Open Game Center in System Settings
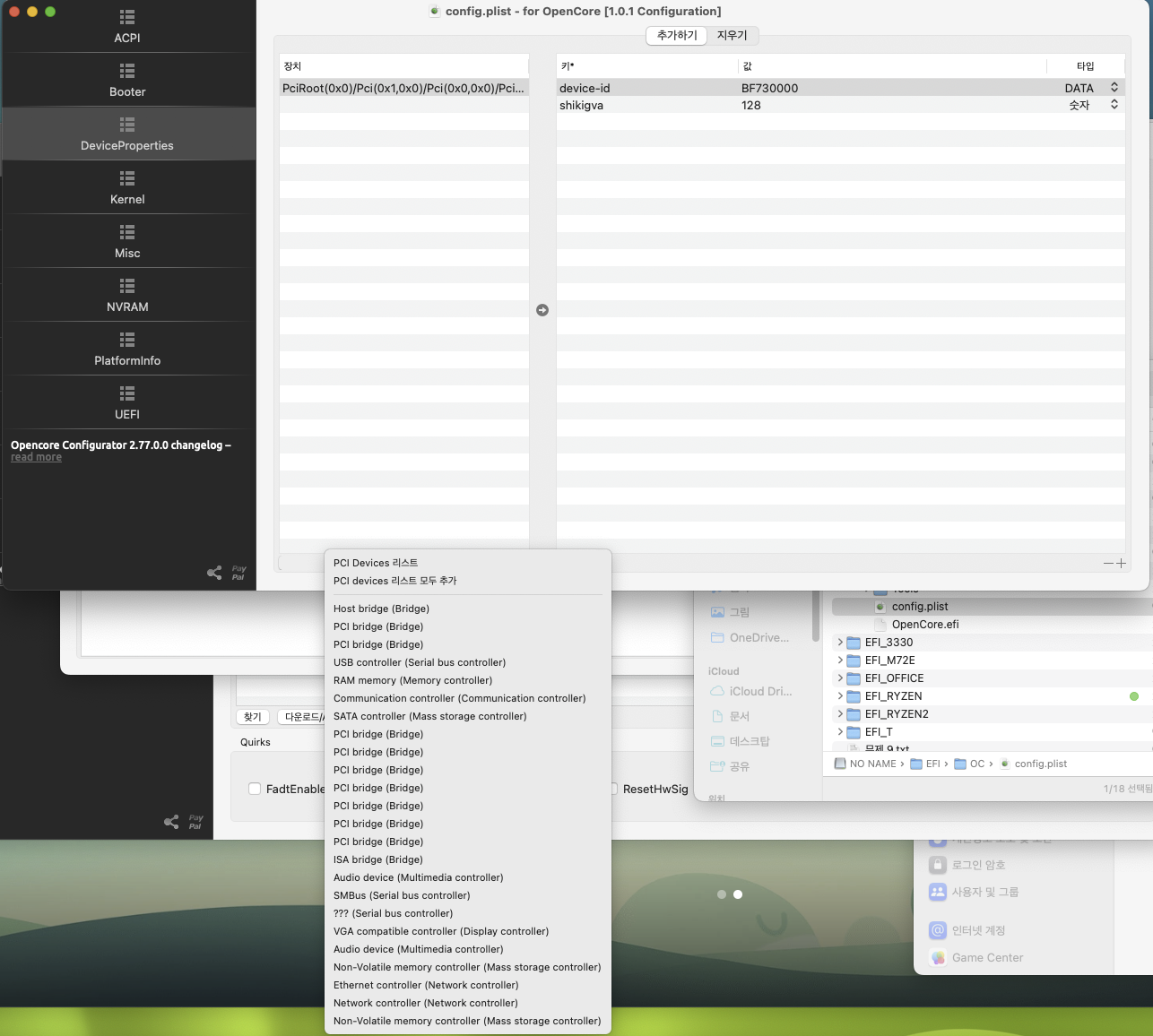1153x1036 pixels. [x=976, y=957]
